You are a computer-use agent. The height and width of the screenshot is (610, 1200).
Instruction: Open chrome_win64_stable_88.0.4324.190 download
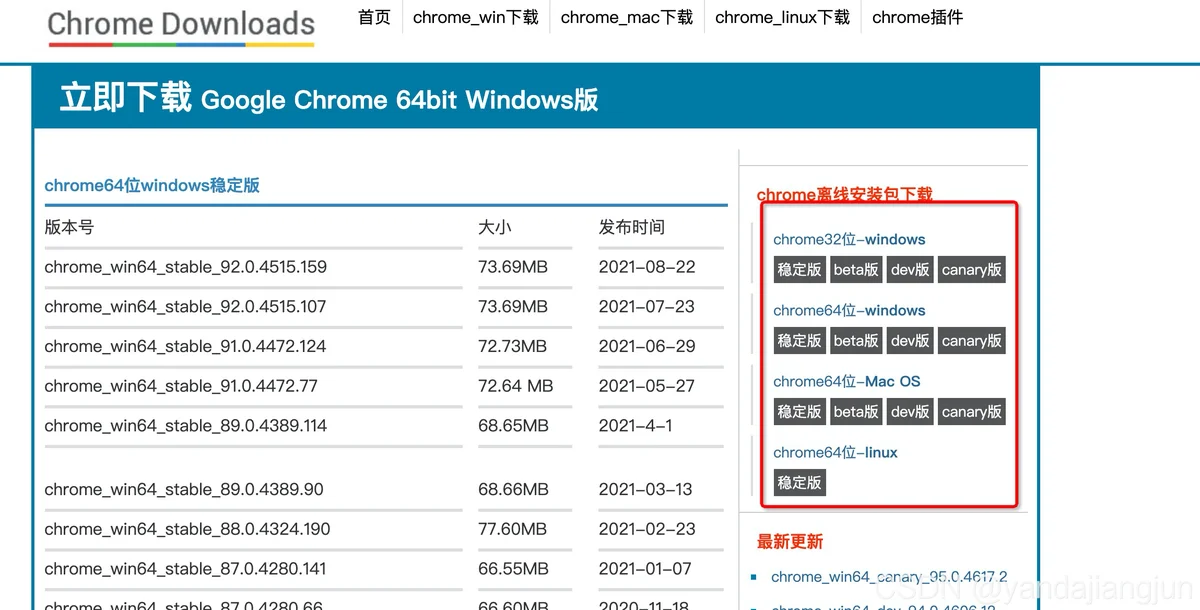[187, 529]
